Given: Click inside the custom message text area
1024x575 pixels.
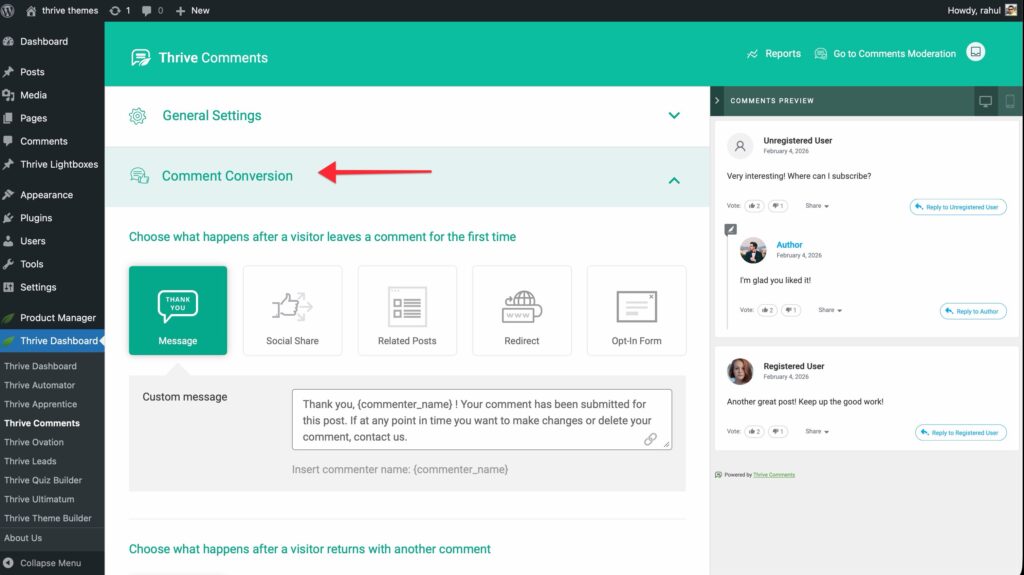Looking at the screenshot, I should (x=470, y=419).
